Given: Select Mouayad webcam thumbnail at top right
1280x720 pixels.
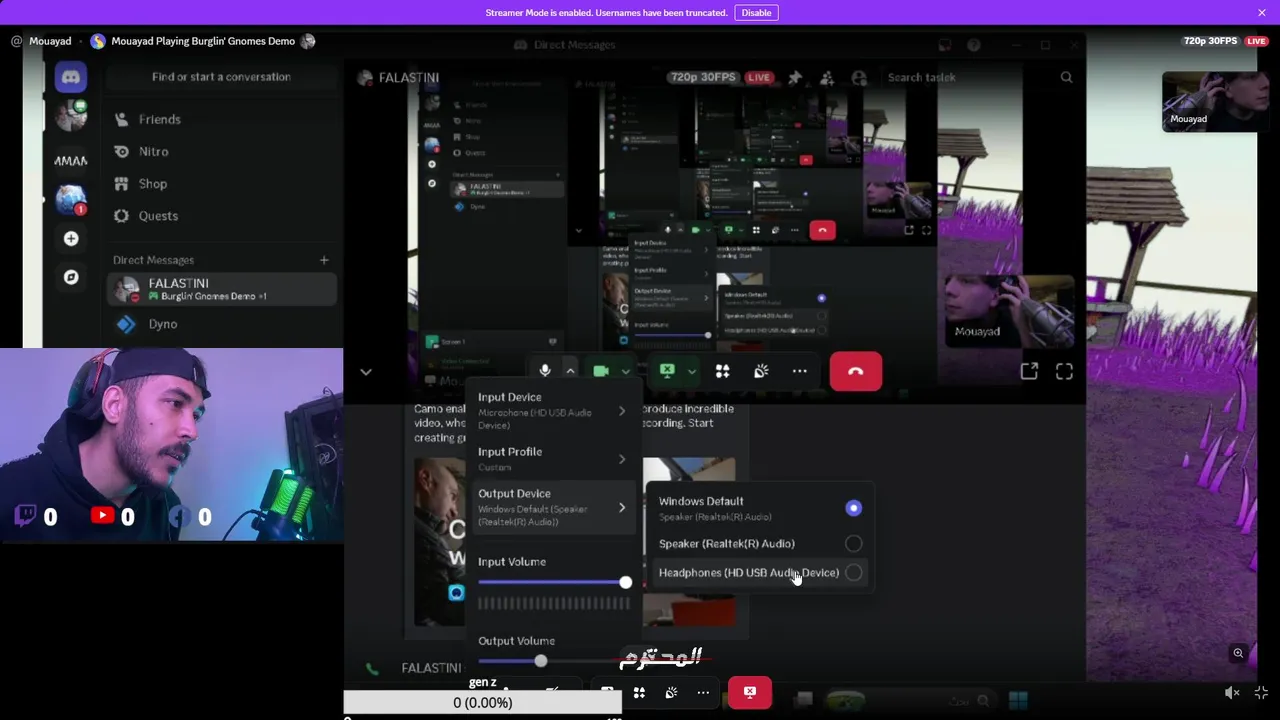Looking at the screenshot, I should [x=1213, y=101].
